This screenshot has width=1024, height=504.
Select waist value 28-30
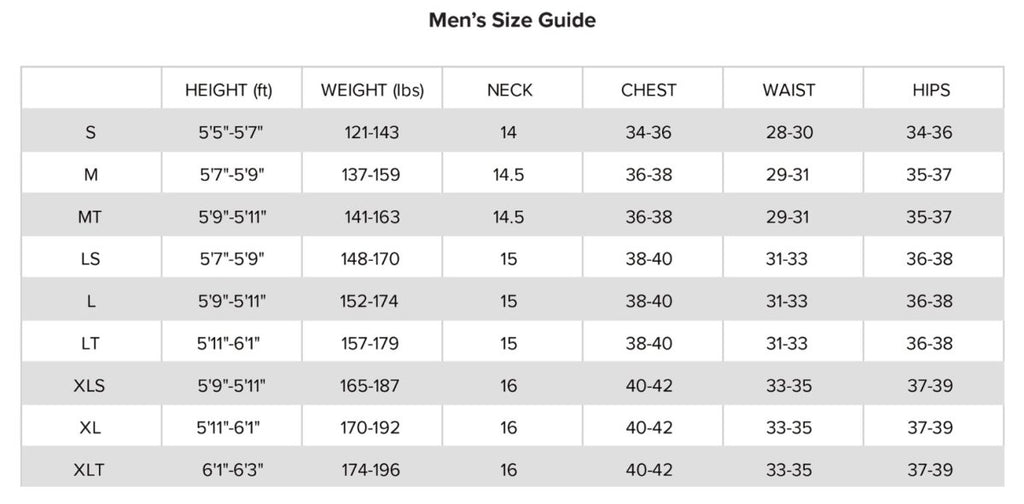pos(788,133)
